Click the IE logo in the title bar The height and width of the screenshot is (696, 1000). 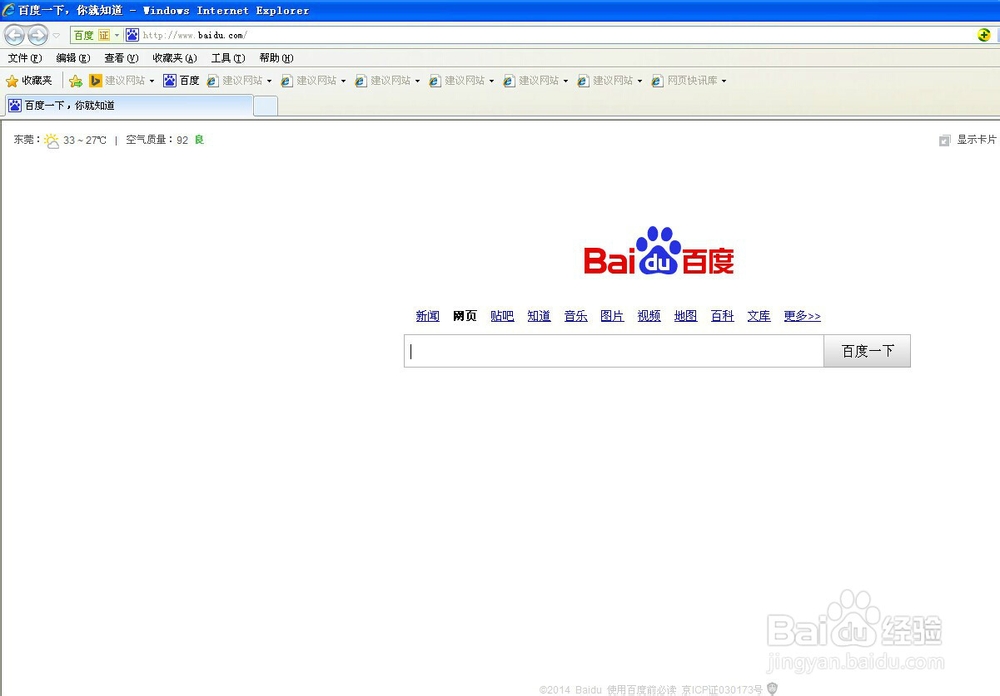(x=8, y=10)
